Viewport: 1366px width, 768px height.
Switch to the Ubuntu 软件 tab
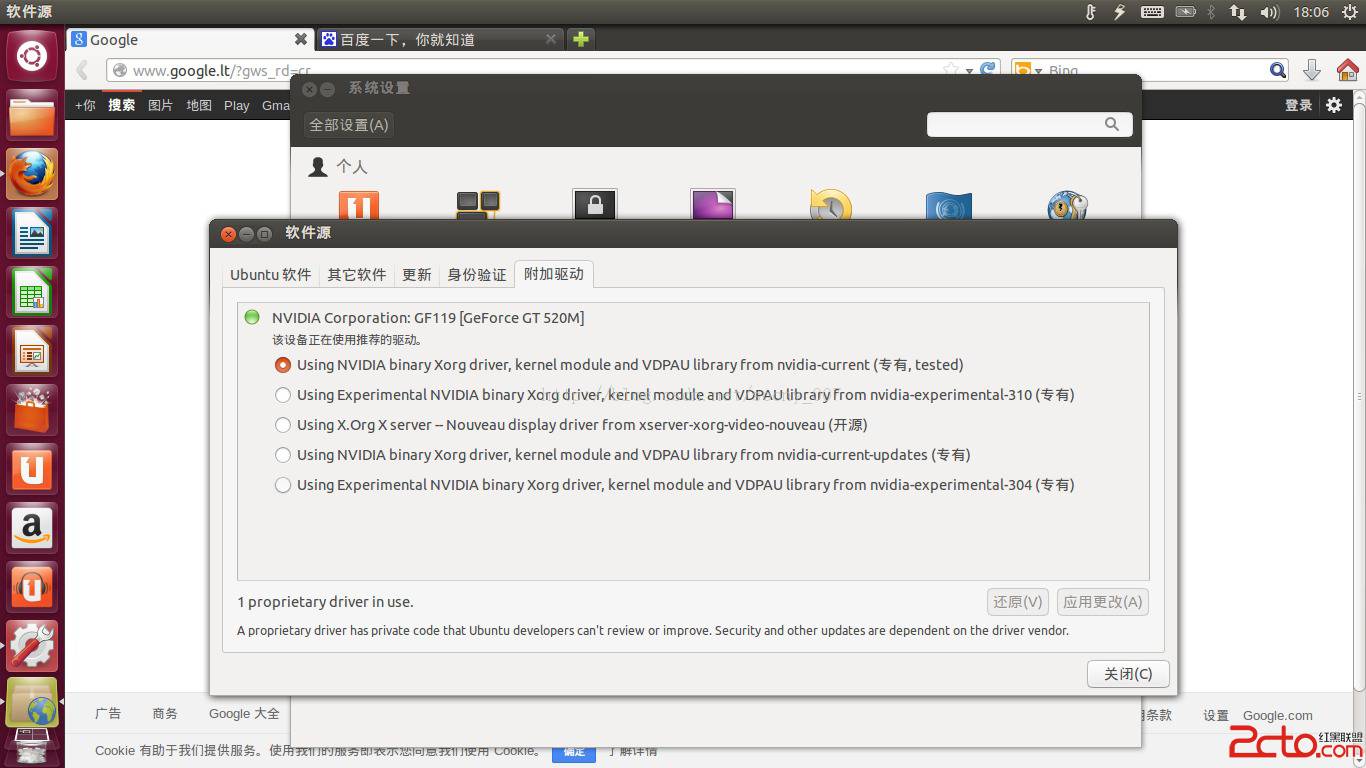[270, 274]
